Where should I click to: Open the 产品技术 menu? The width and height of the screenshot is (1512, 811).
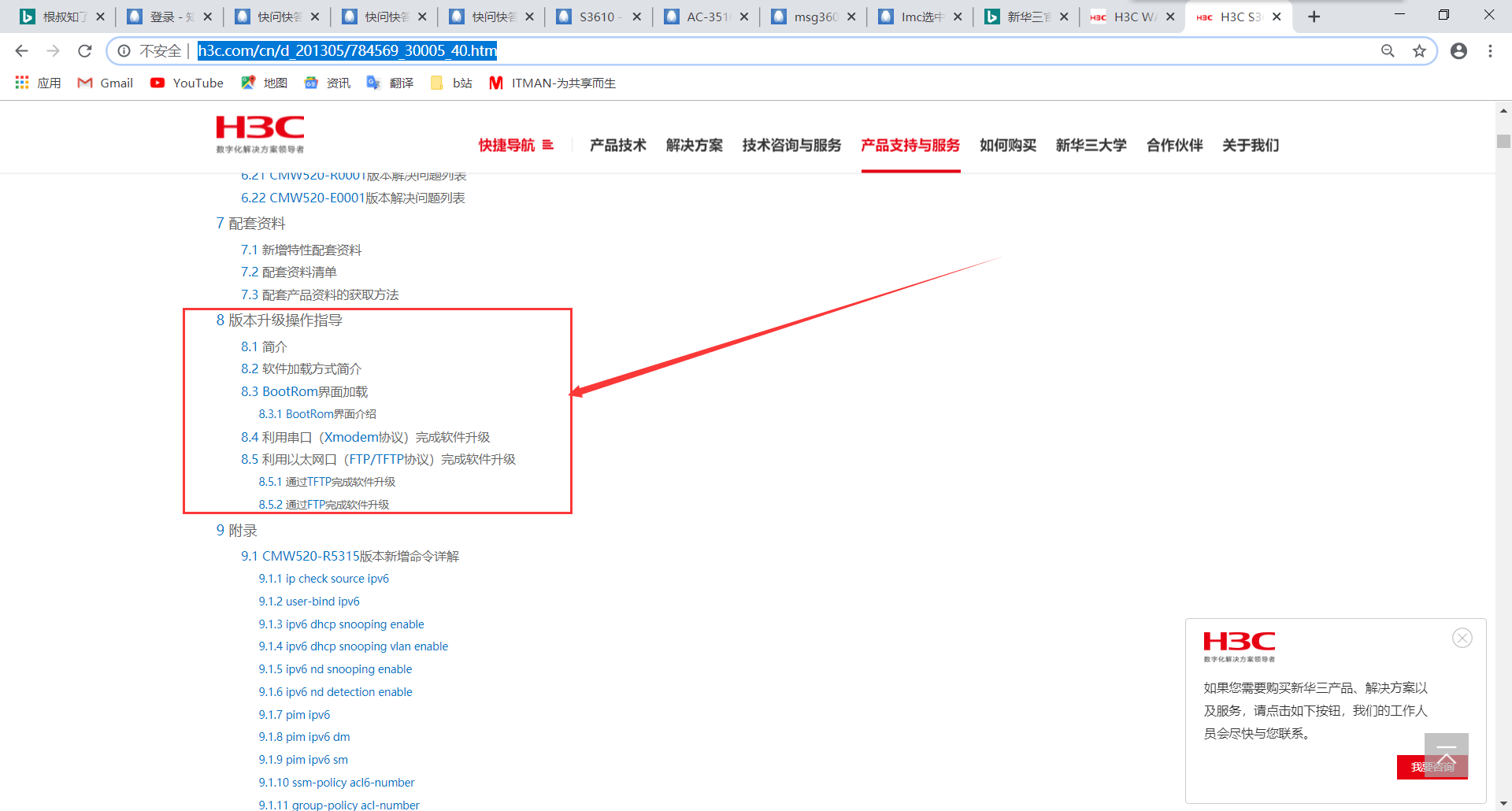pos(618,145)
